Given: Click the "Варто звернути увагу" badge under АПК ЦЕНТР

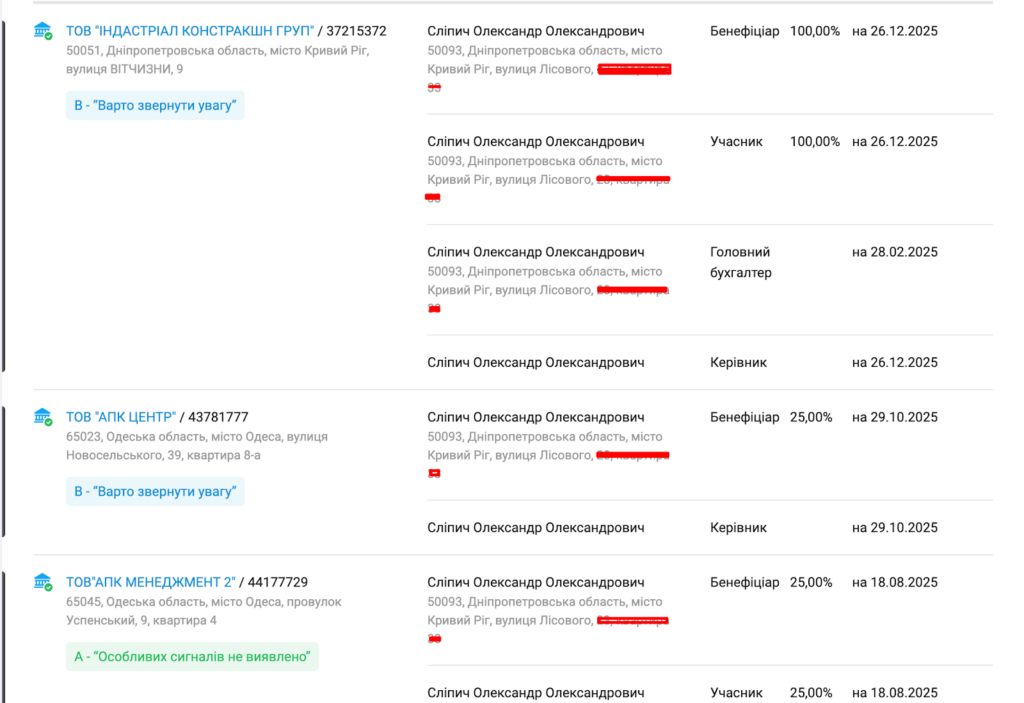Looking at the screenshot, I should click(x=155, y=491).
